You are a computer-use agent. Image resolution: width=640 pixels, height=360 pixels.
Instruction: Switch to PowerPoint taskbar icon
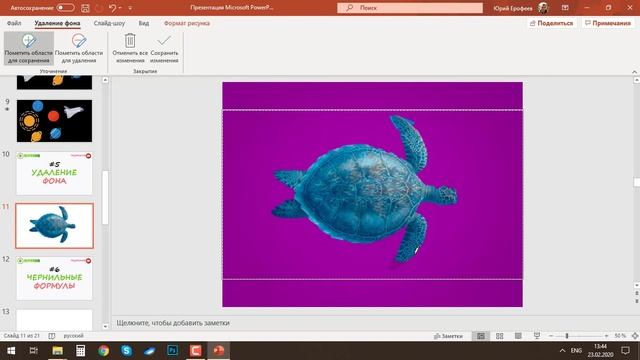click(219, 351)
